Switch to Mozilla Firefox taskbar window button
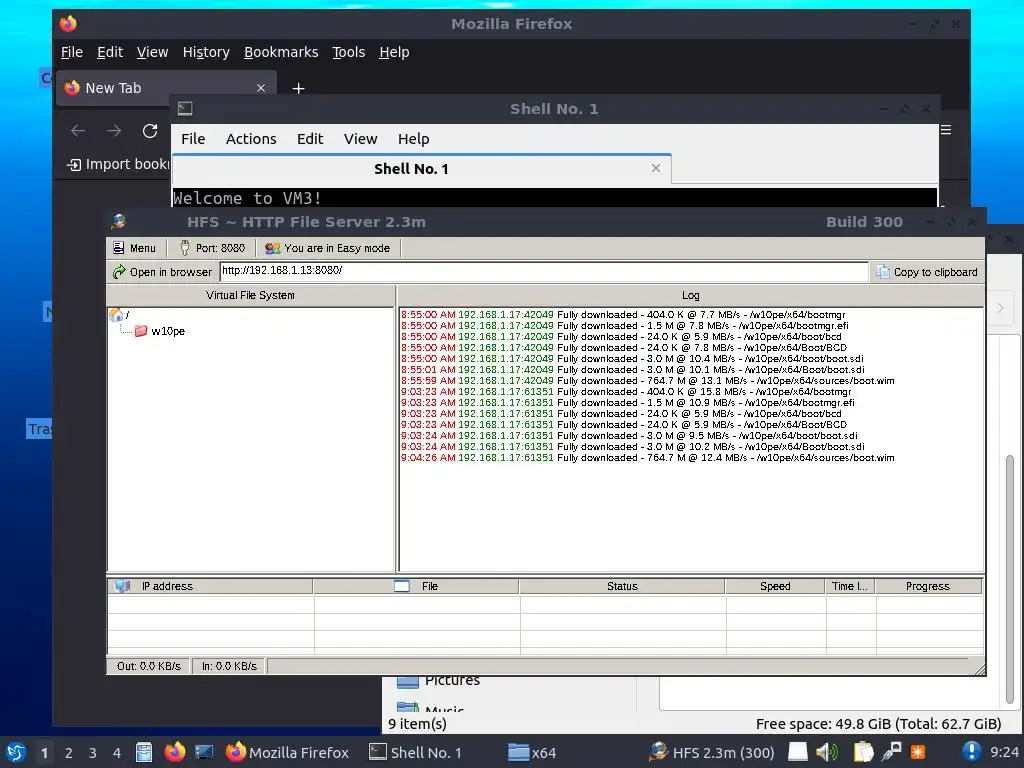Viewport: 1024px width, 768px height. 287,752
